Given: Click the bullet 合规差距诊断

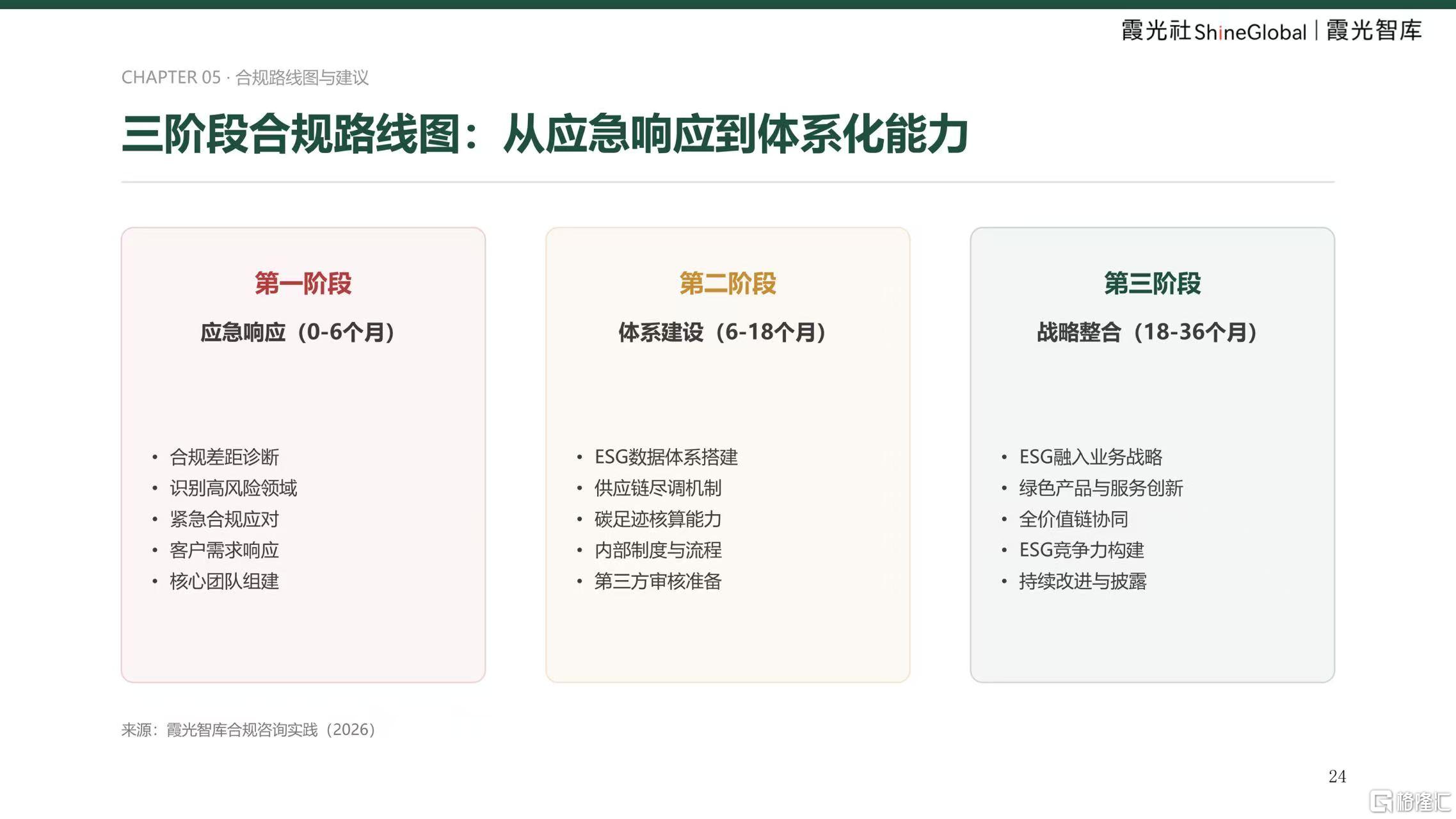Looking at the screenshot, I should 224,457.
